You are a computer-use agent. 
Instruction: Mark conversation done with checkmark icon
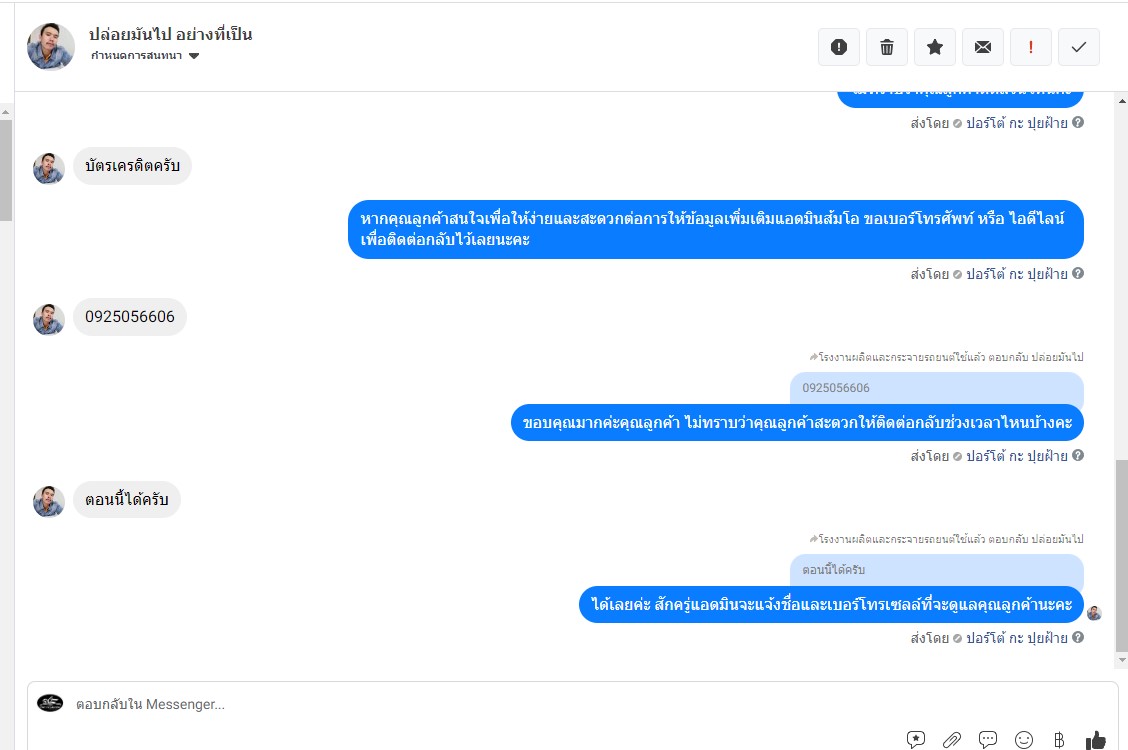(1078, 47)
